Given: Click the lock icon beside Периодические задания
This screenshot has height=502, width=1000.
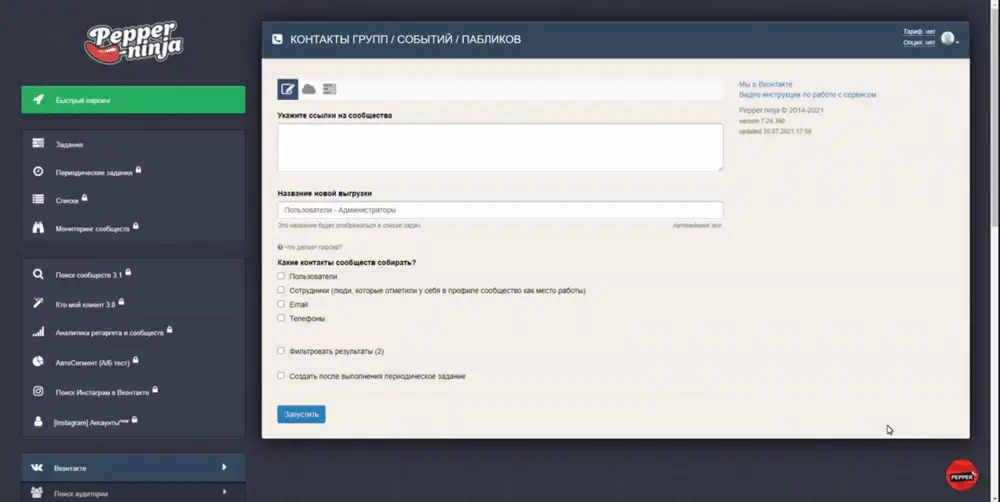Looking at the screenshot, I should (x=138, y=170).
